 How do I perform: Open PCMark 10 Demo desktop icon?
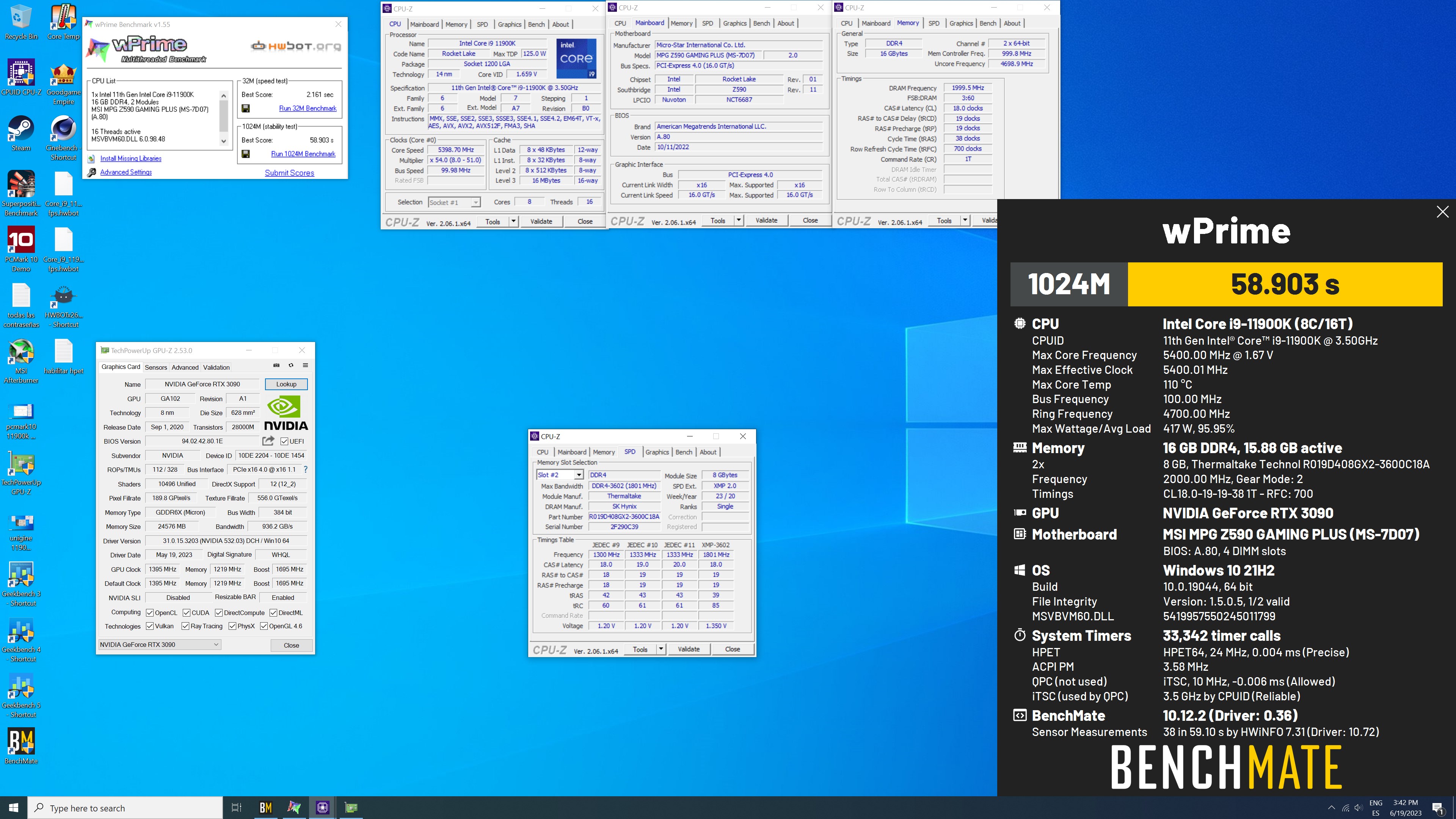[21, 249]
